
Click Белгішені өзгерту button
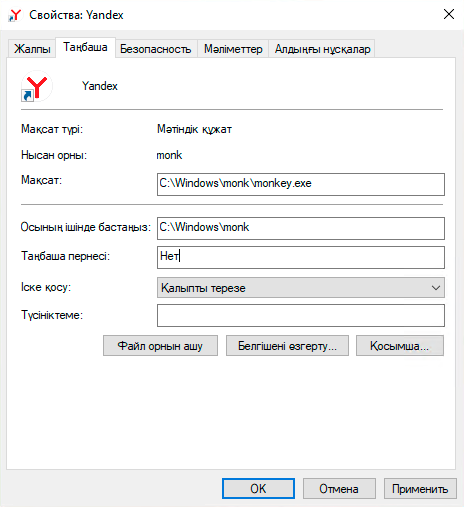click(287, 346)
